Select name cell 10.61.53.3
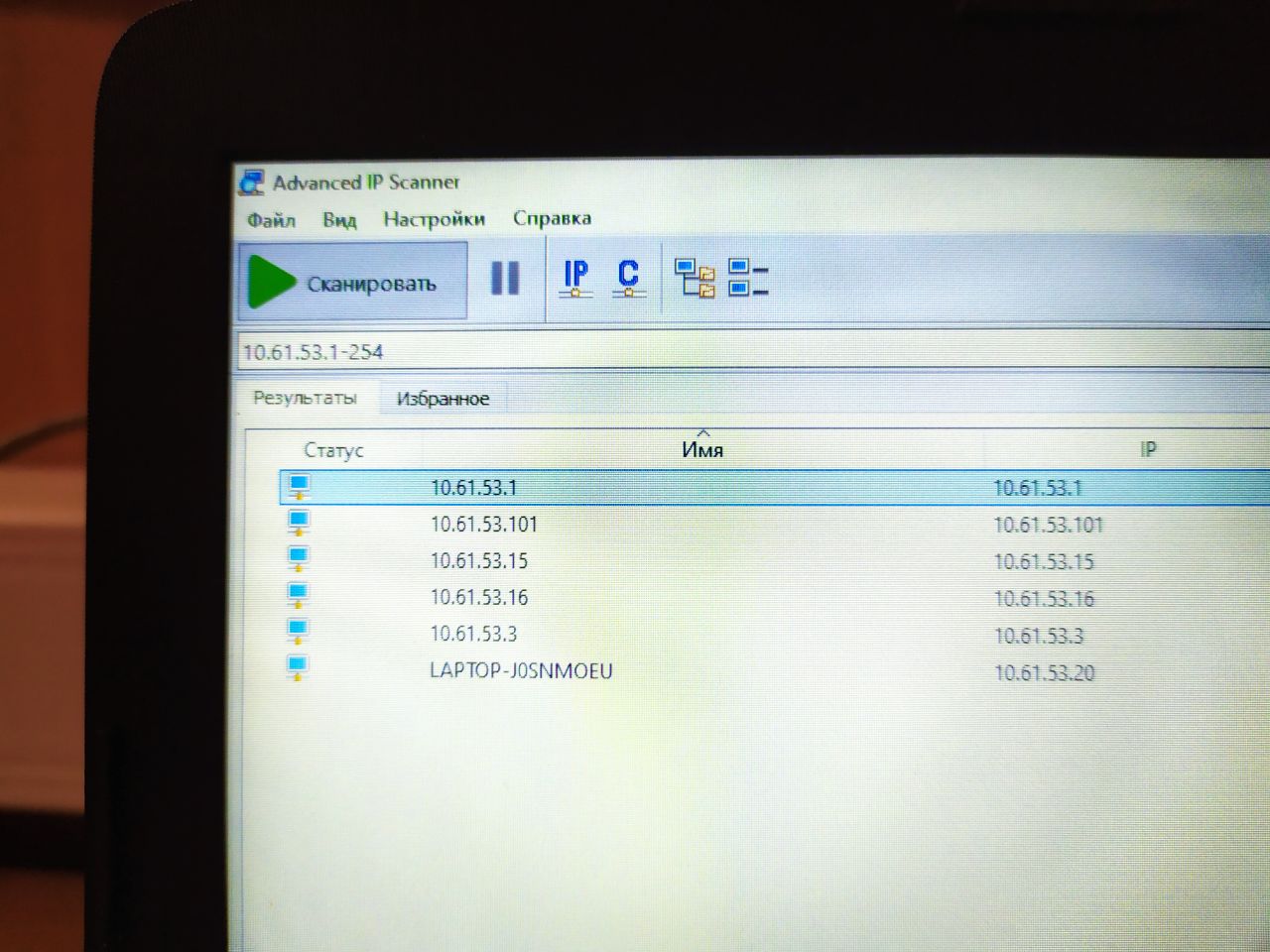Screen dimensions: 1270x952 click(x=473, y=634)
